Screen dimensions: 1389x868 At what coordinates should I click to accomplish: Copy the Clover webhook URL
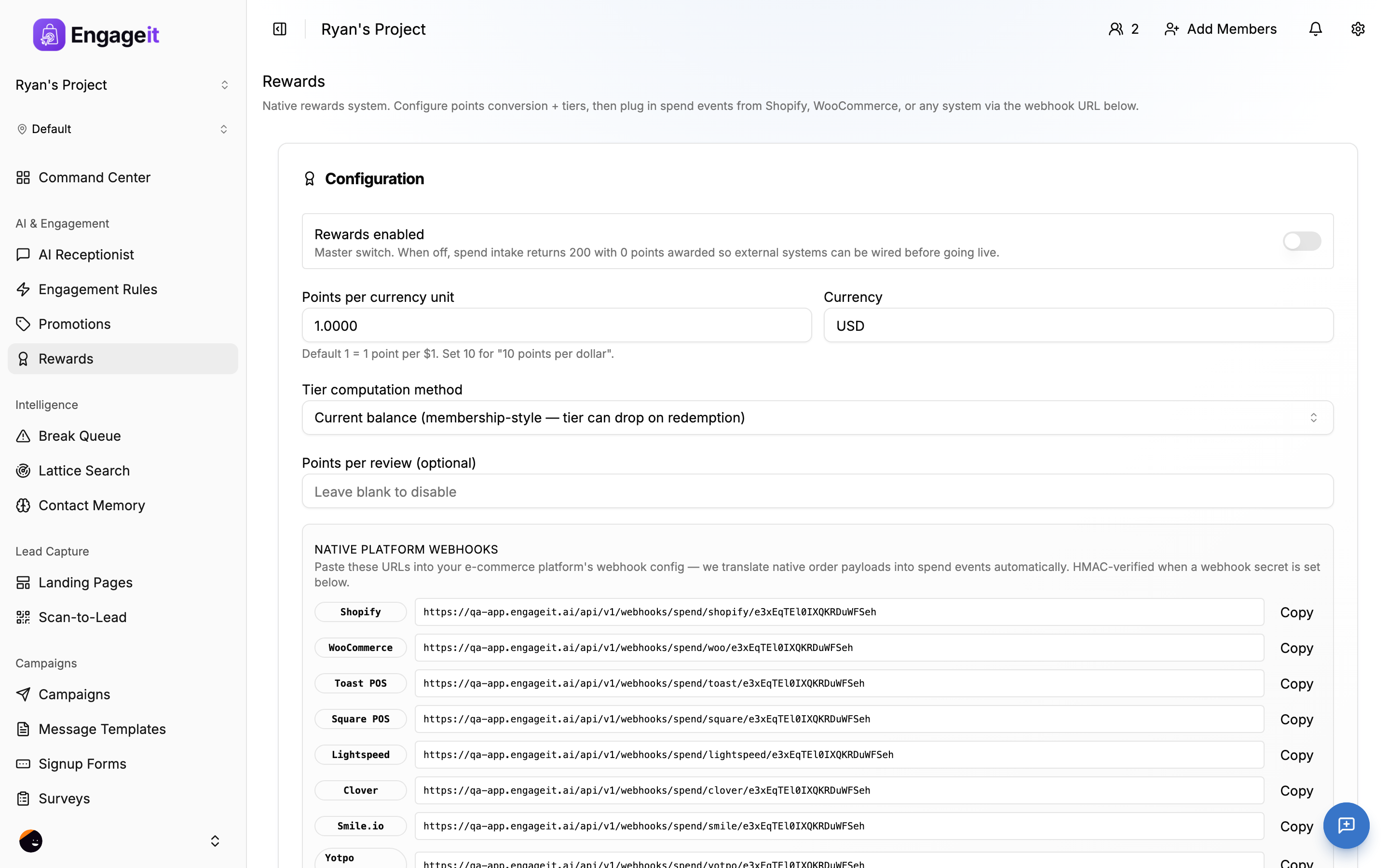click(x=1296, y=790)
